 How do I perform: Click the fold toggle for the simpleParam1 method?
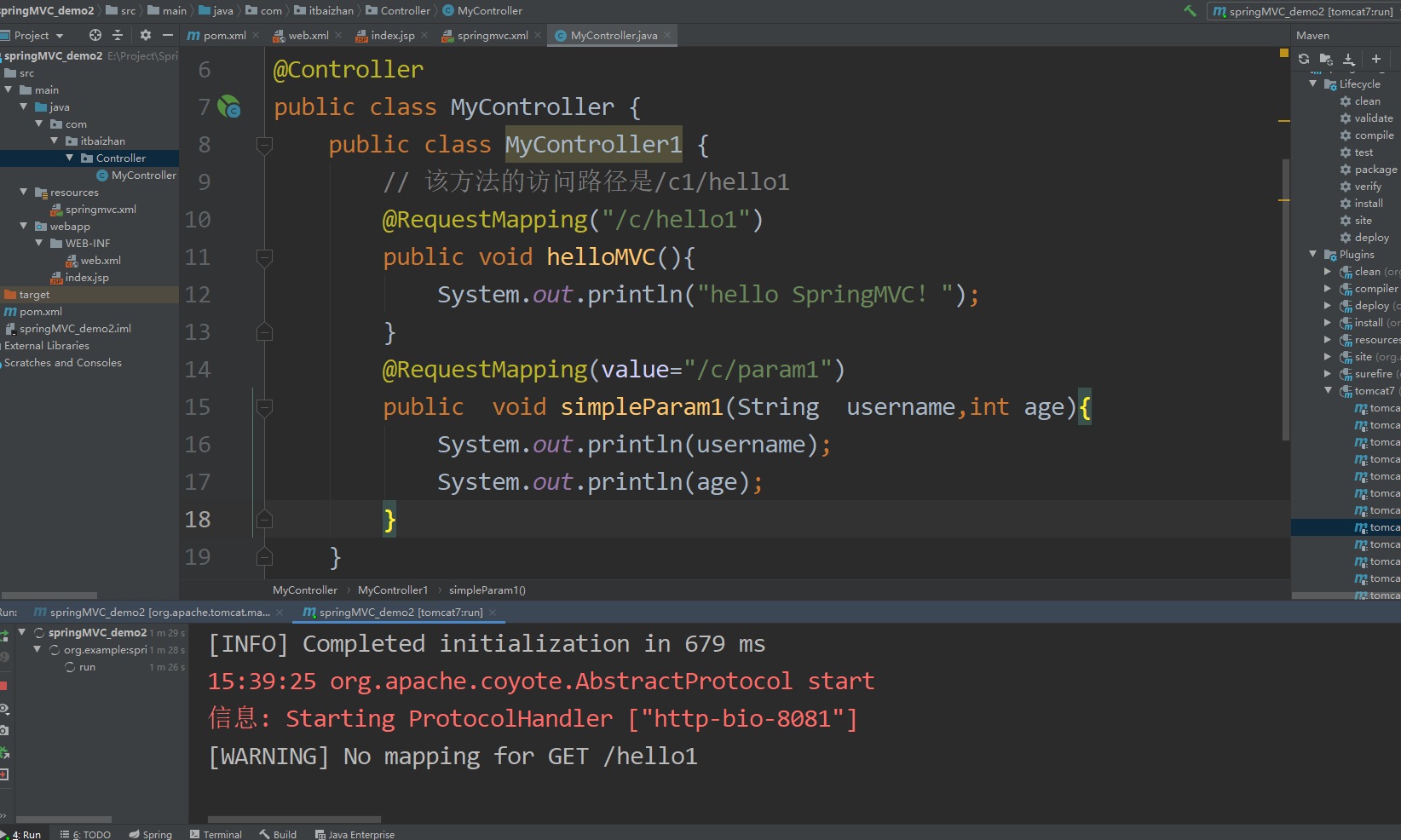pos(264,407)
